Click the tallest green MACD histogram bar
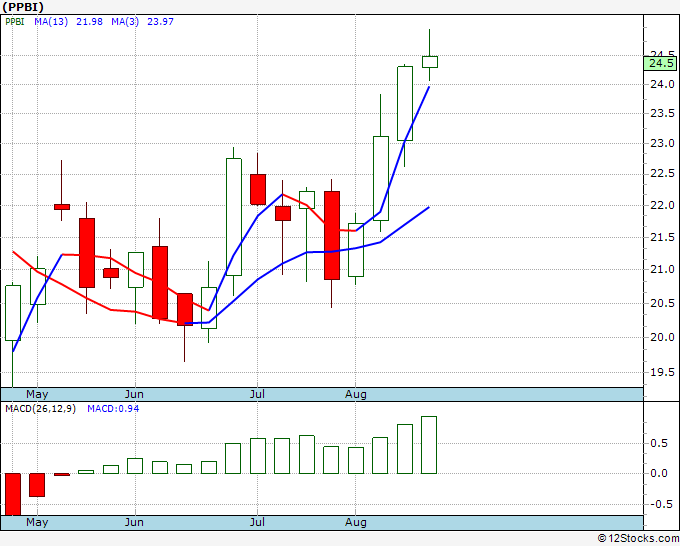Image resolution: width=680 pixels, height=546 pixels. click(429, 445)
